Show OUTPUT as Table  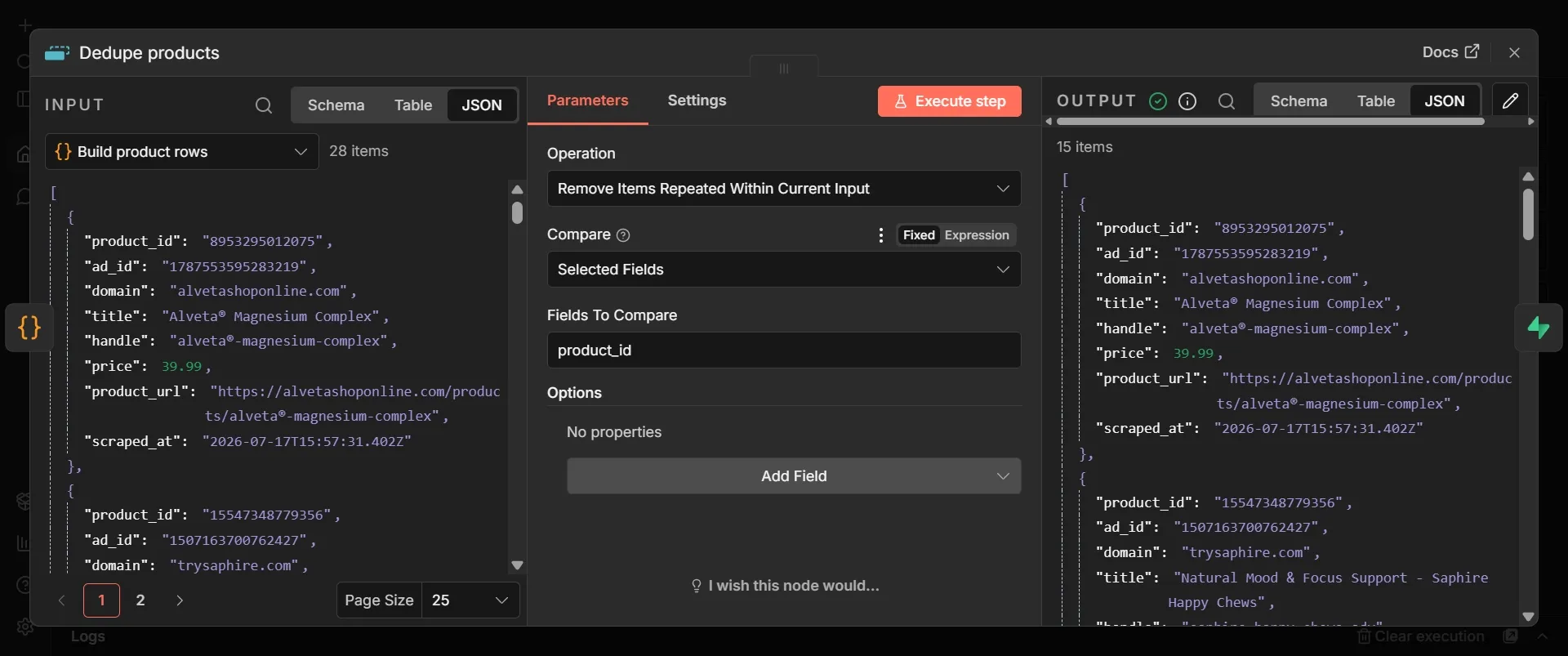(1376, 101)
